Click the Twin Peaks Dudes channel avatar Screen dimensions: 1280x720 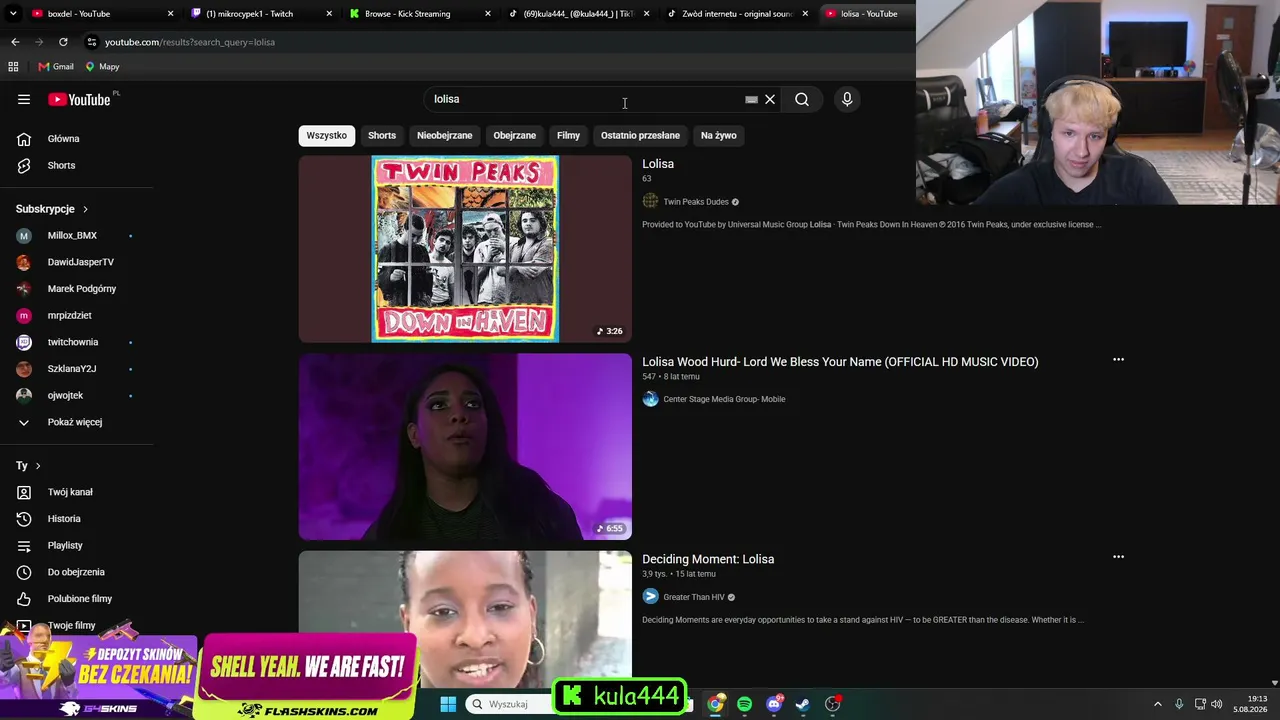click(650, 202)
